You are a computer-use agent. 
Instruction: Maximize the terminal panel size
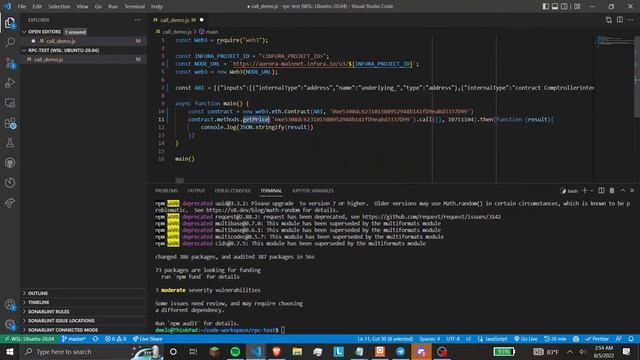(x=622, y=191)
